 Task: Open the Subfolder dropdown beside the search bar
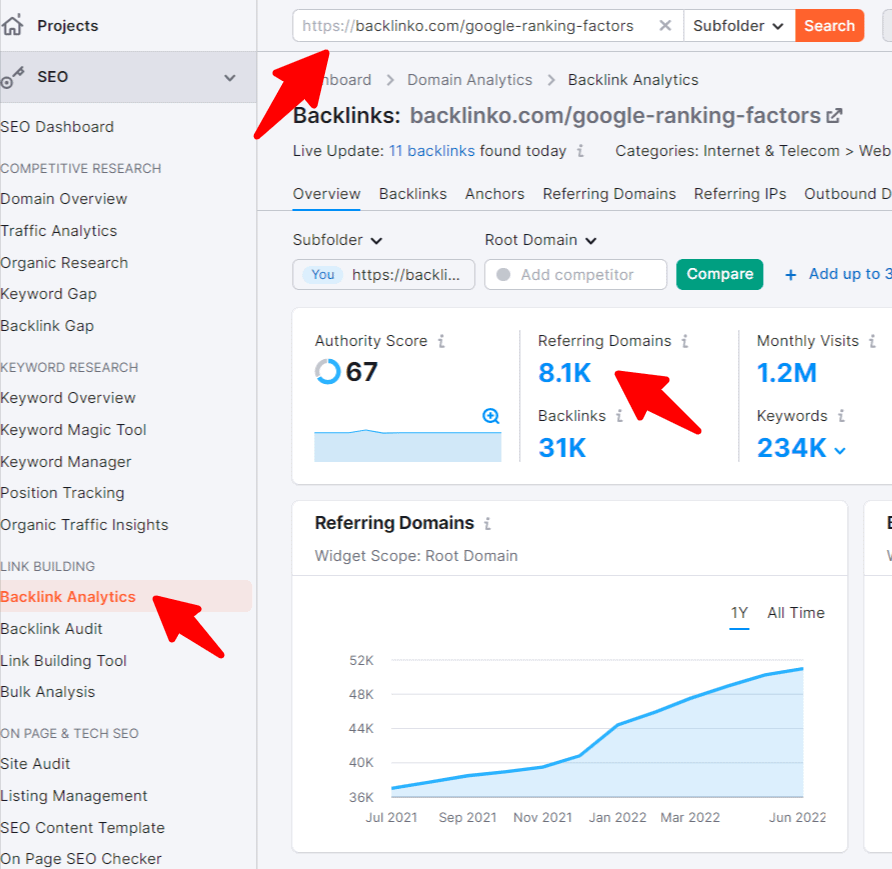coord(738,25)
